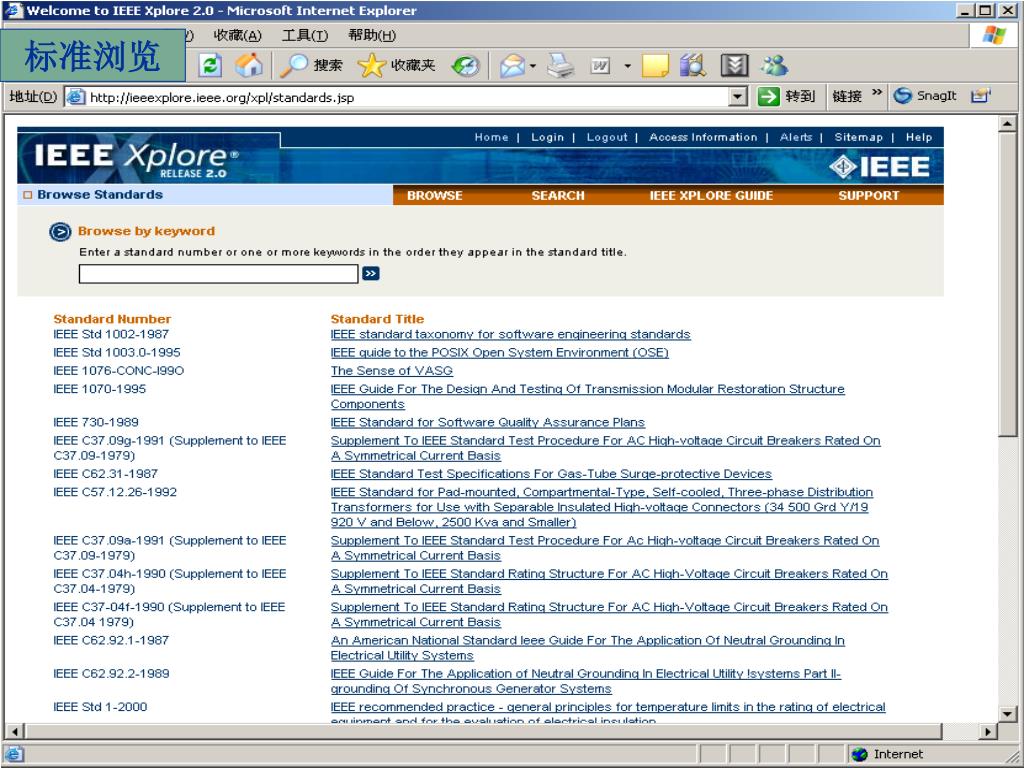This screenshot has height=768, width=1024.
Task: Click the SnagIt toolbar button
Action: [x=925, y=96]
